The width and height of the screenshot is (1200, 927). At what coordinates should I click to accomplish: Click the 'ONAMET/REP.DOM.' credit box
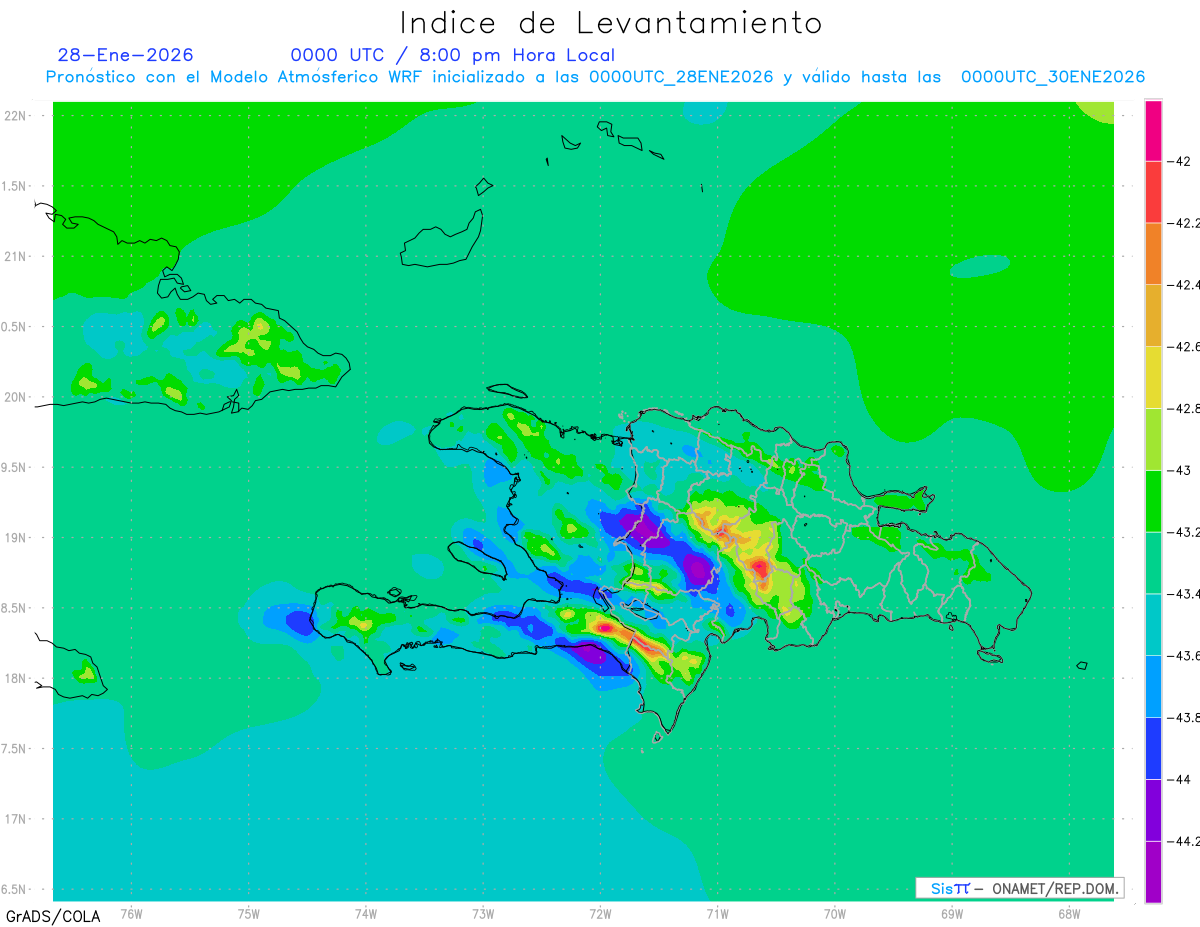tap(1019, 888)
